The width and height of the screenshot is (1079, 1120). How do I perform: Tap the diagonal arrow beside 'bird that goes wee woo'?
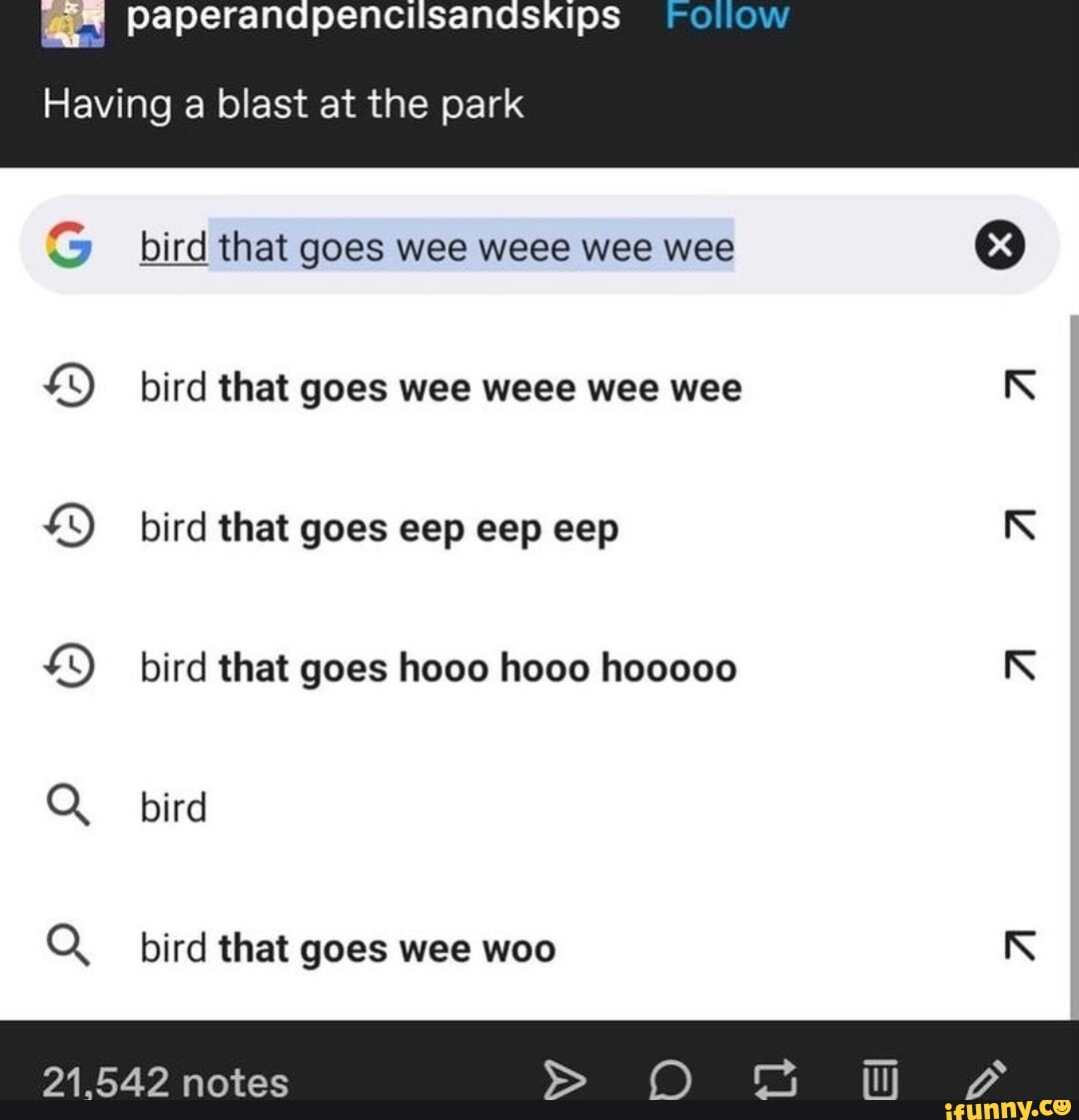pos(1019,947)
